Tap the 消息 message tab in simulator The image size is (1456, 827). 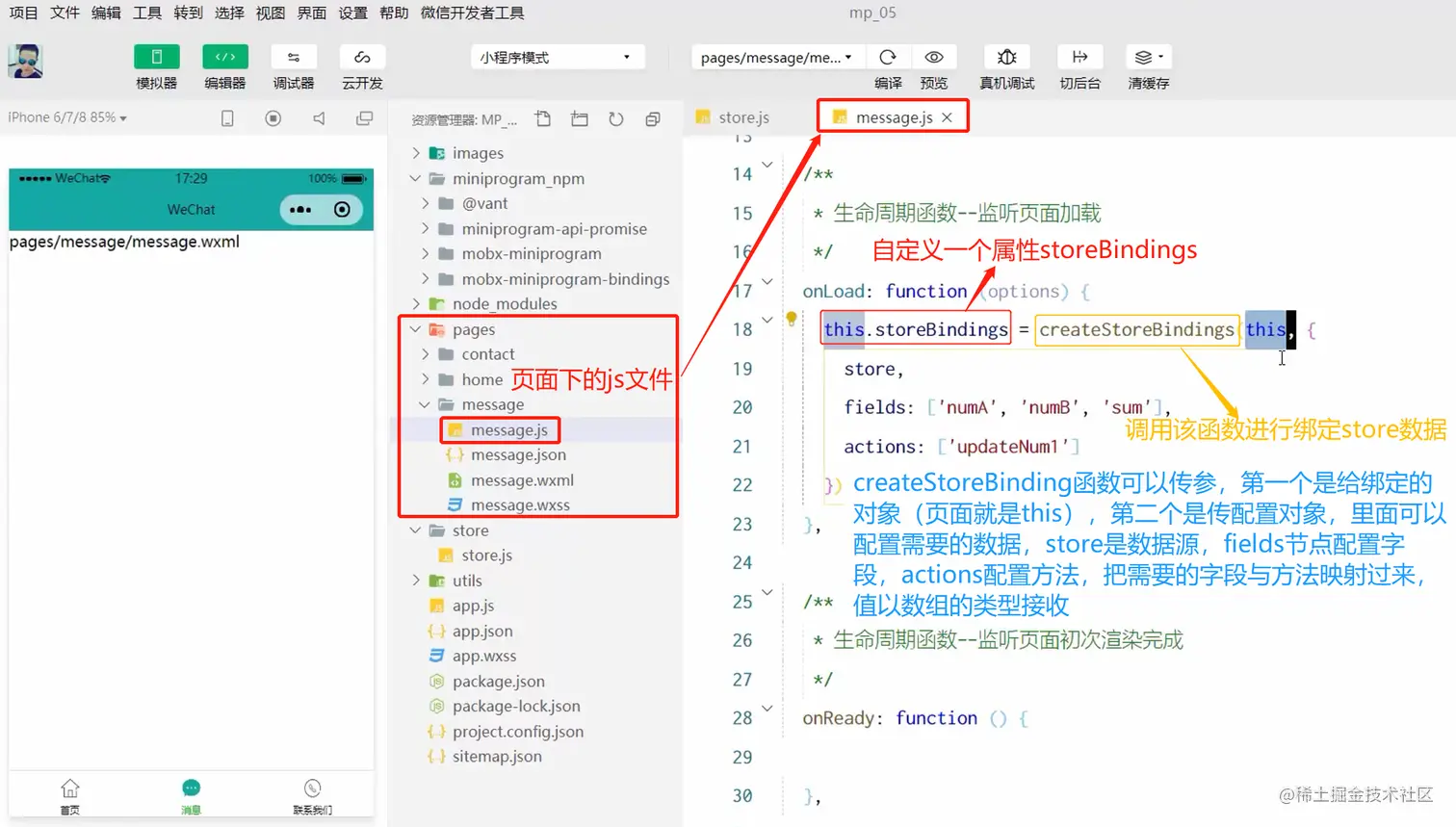[x=191, y=796]
